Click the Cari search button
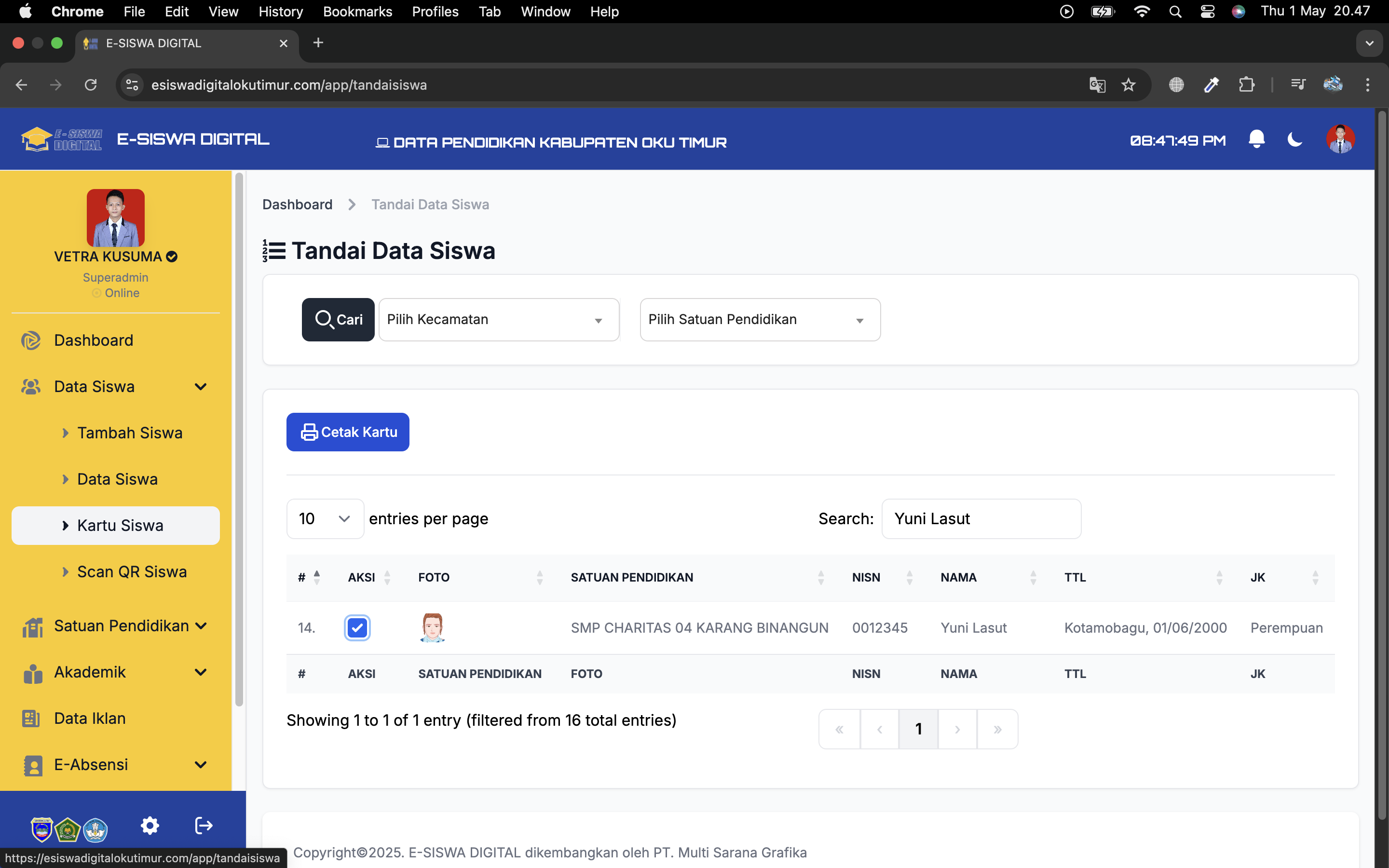1389x868 pixels. point(338,320)
